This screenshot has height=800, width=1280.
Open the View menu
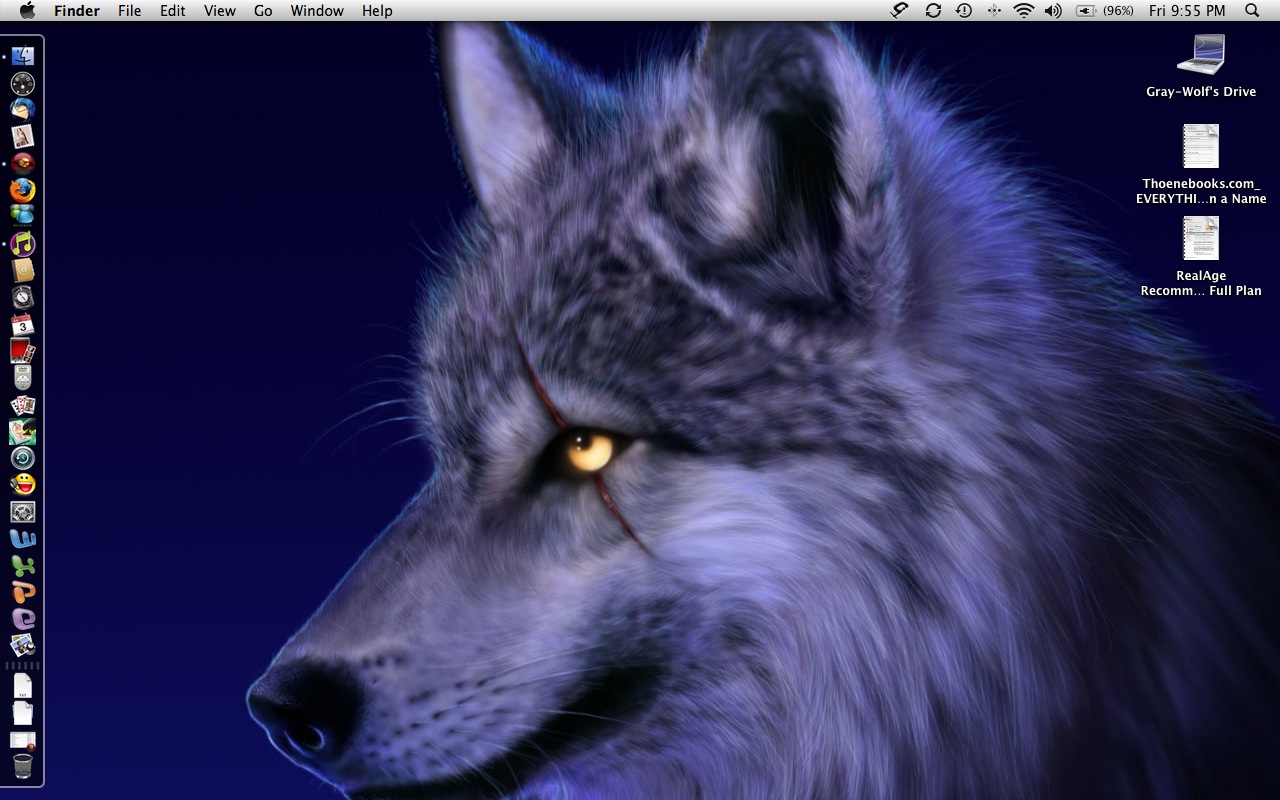click(219, 11)
